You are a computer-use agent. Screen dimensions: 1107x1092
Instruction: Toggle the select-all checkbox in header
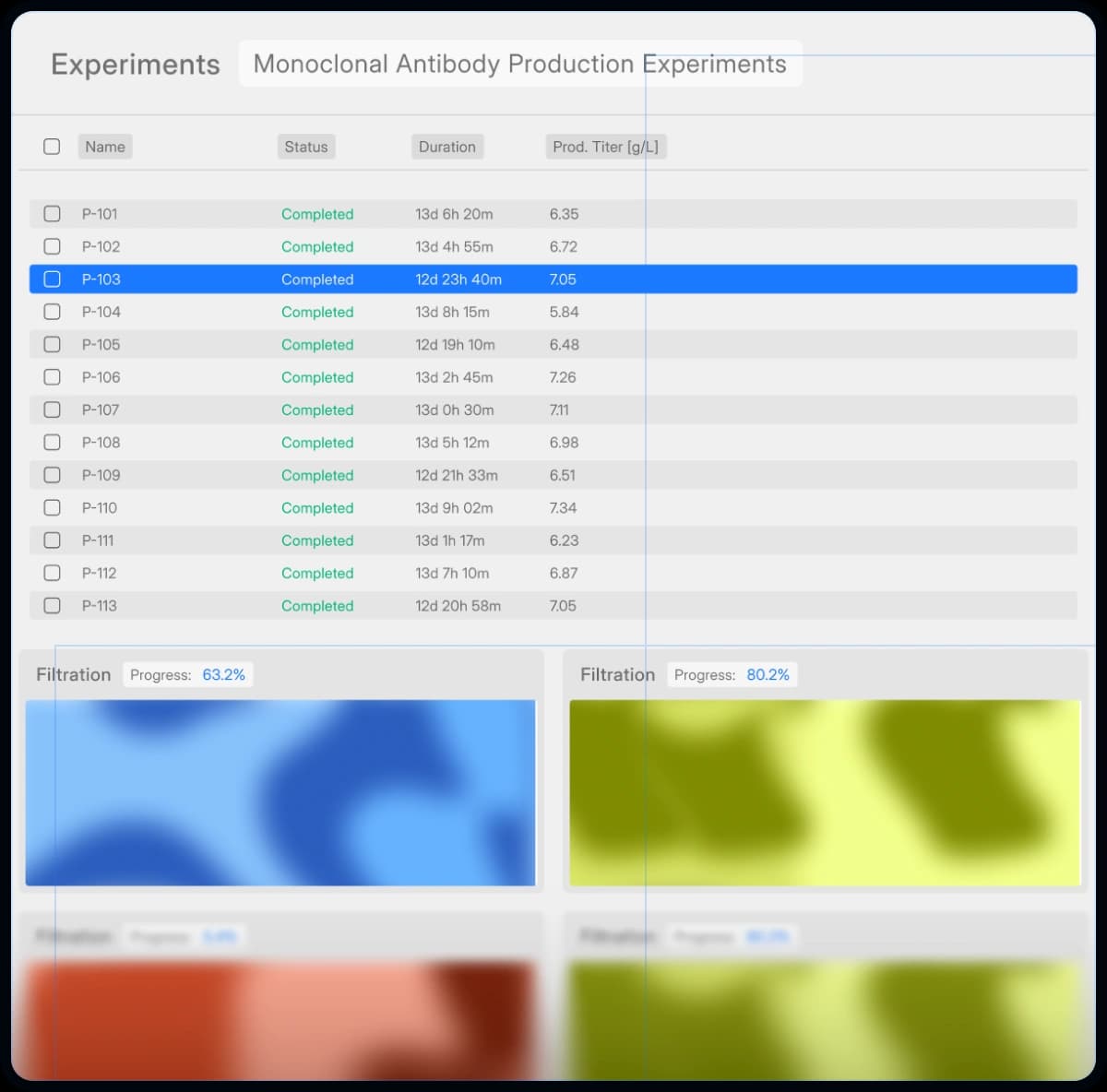click(52, 147)
